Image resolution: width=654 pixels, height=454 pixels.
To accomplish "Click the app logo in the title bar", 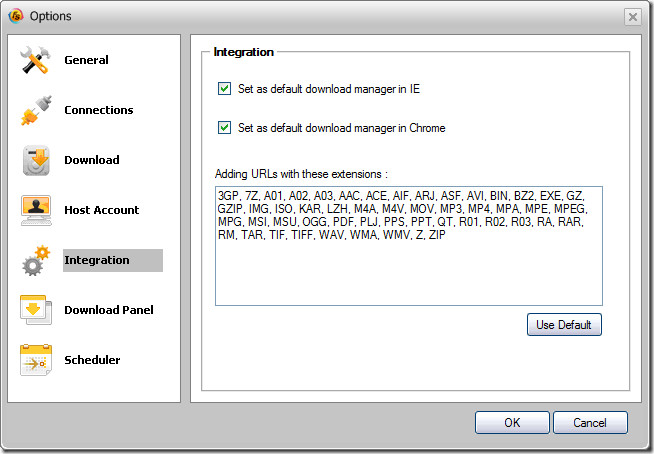I will click(x=15, y=16).
